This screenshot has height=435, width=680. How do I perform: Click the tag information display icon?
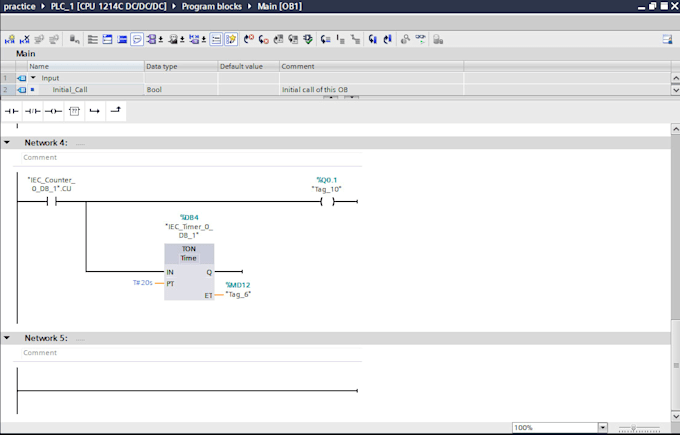pyautogui.click(x=175, y=40)
